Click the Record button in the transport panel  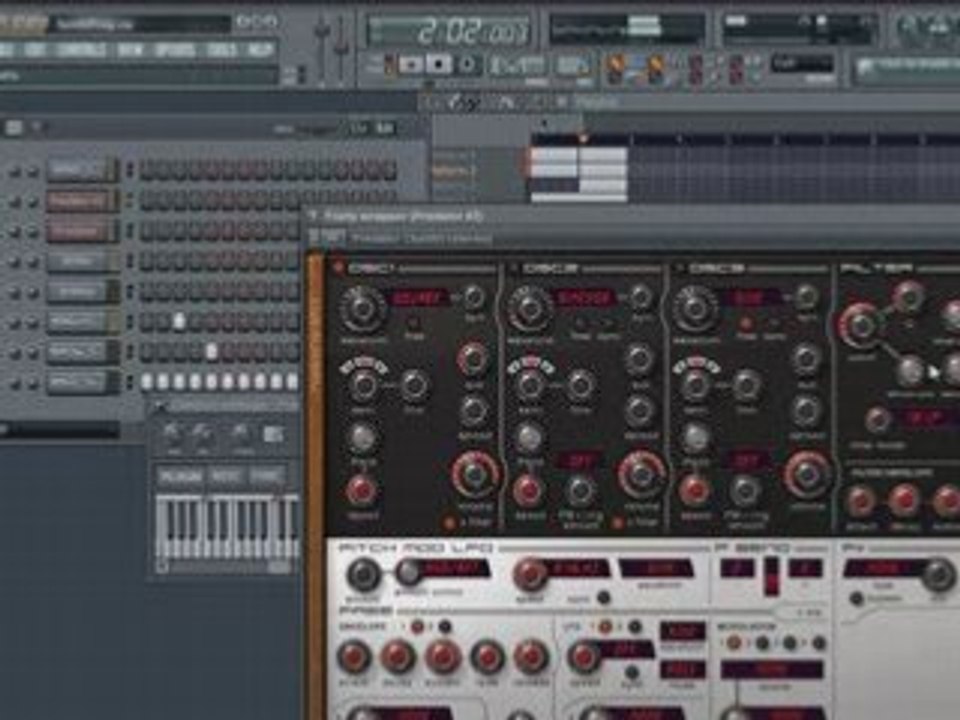467,65
